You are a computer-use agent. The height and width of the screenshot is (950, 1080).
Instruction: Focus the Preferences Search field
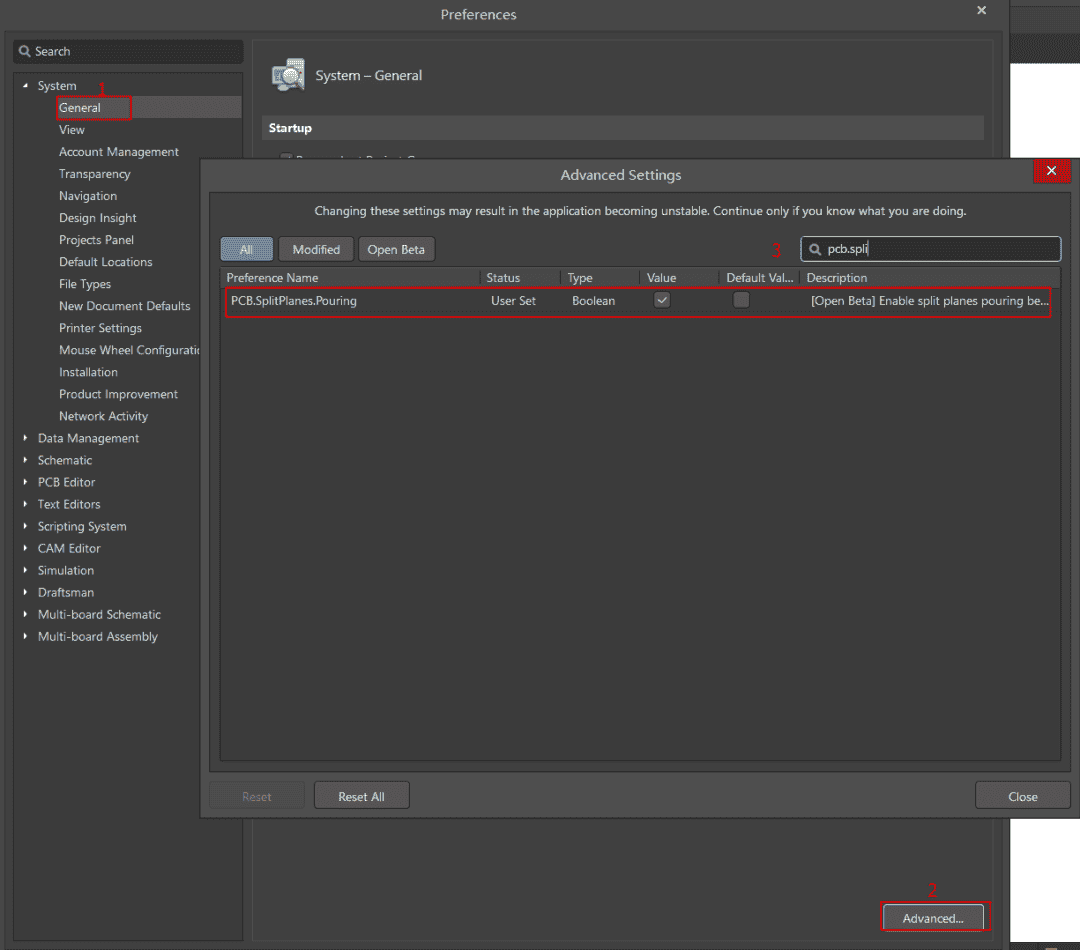point(128,52)
